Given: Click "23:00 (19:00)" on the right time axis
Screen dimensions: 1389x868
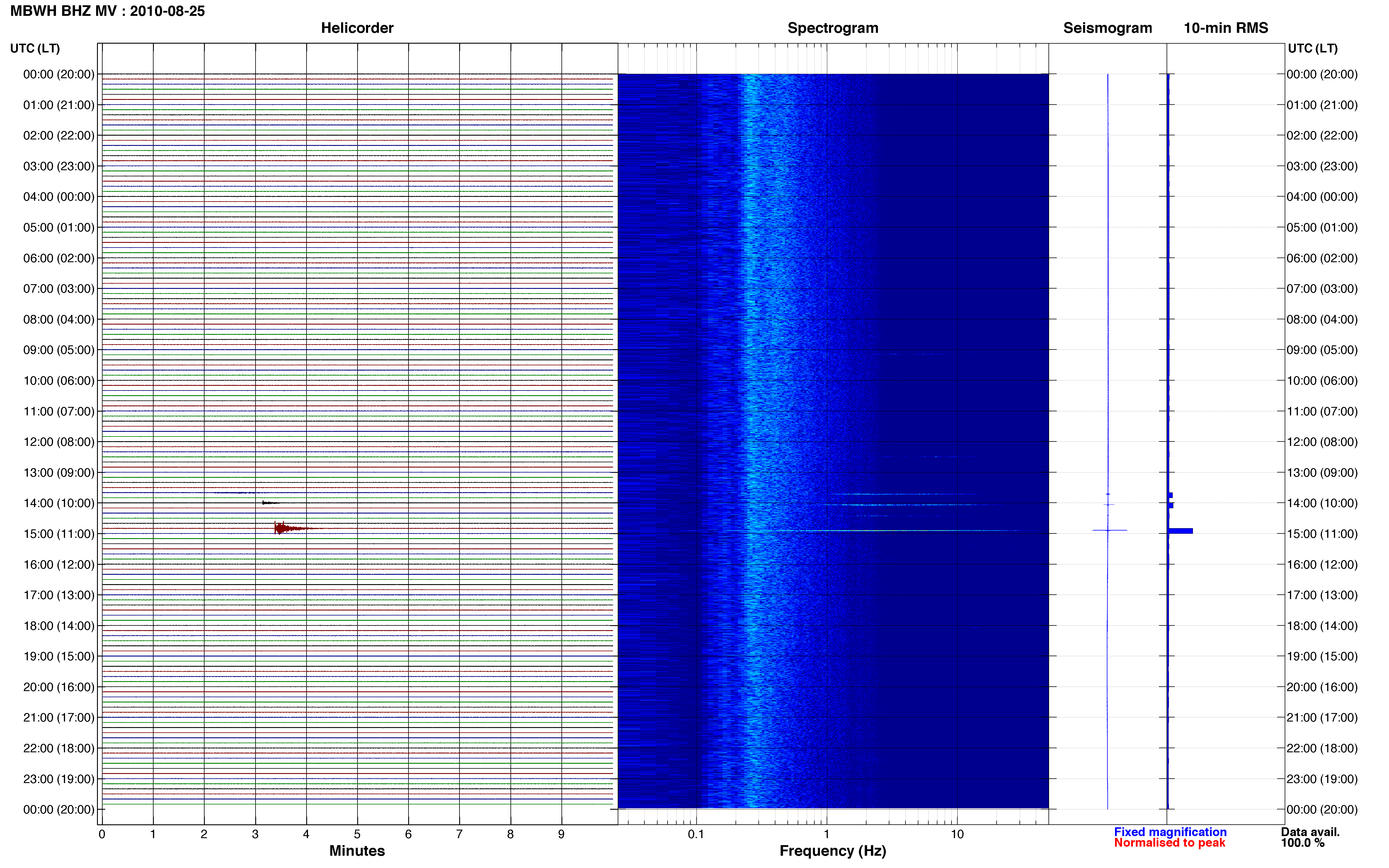Looking at the screenshot, I should pyautogui.click(x=1322, y=779).
